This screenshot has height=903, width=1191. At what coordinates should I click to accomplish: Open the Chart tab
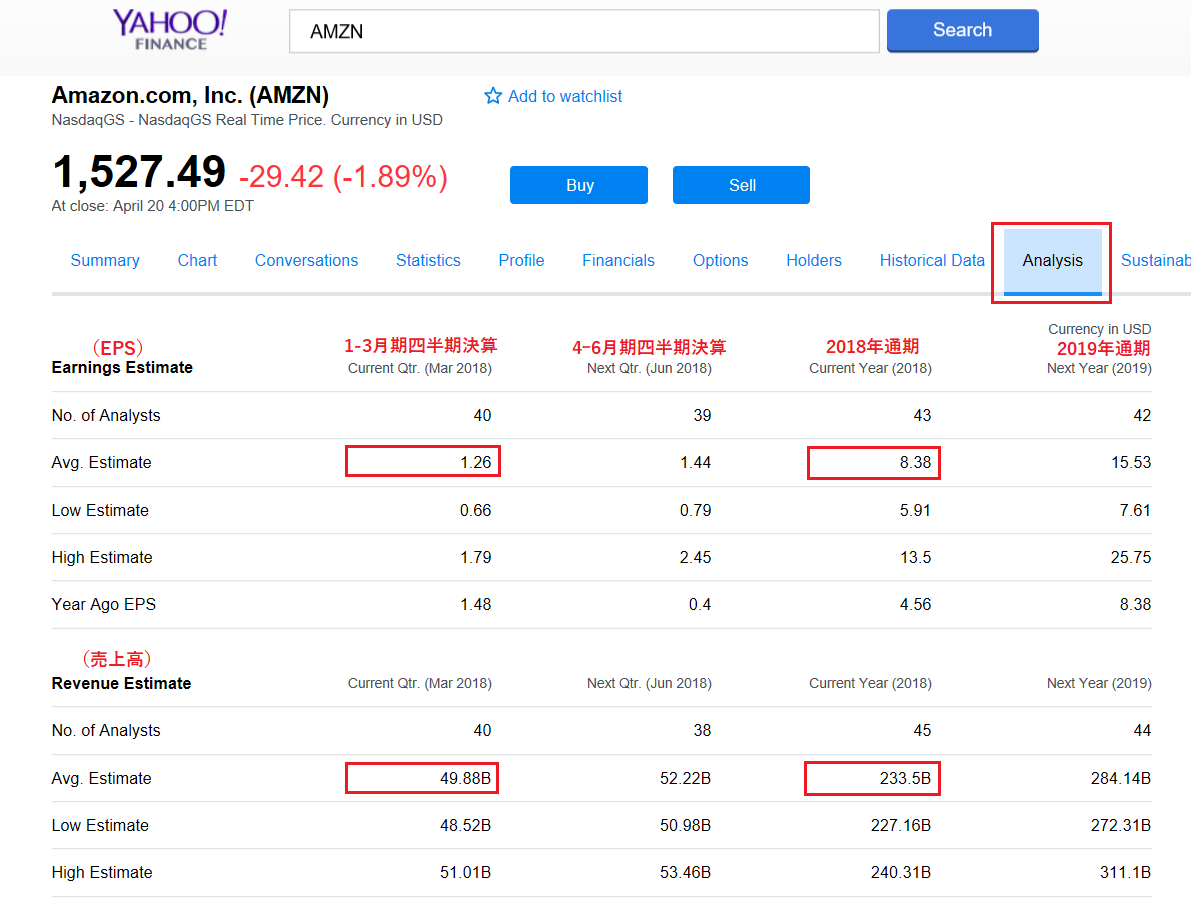[197, 260]
